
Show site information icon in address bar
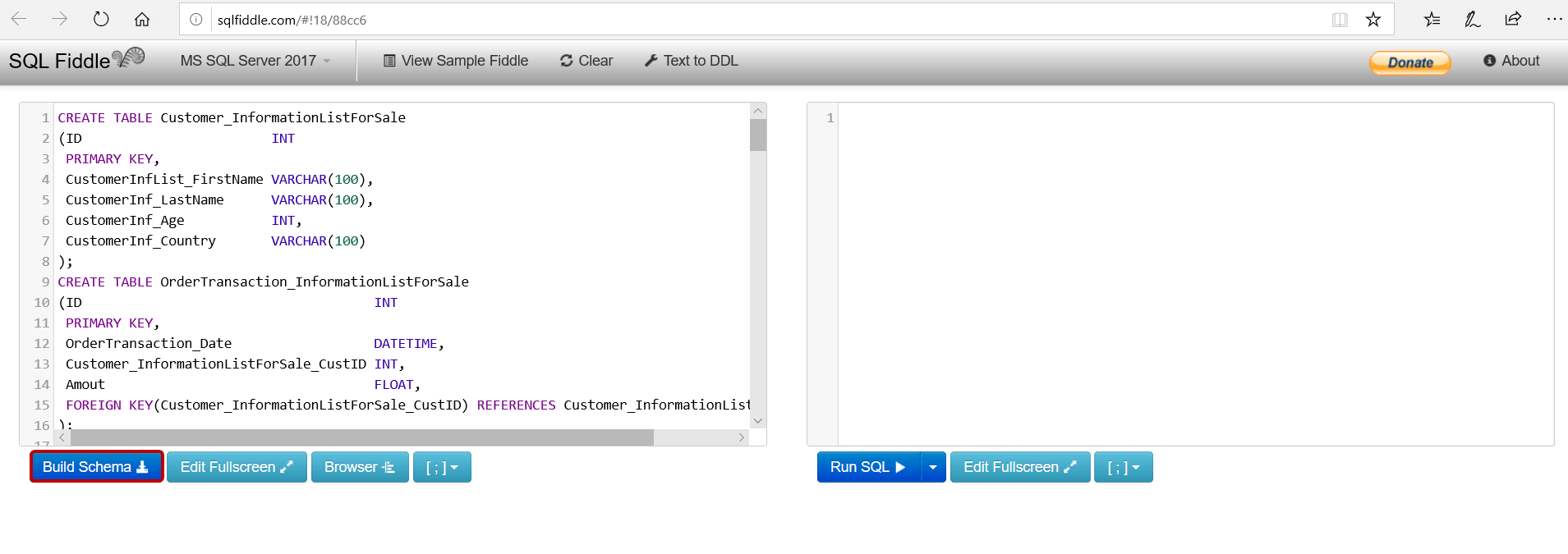pyautogui.click(x=195, y=20)
